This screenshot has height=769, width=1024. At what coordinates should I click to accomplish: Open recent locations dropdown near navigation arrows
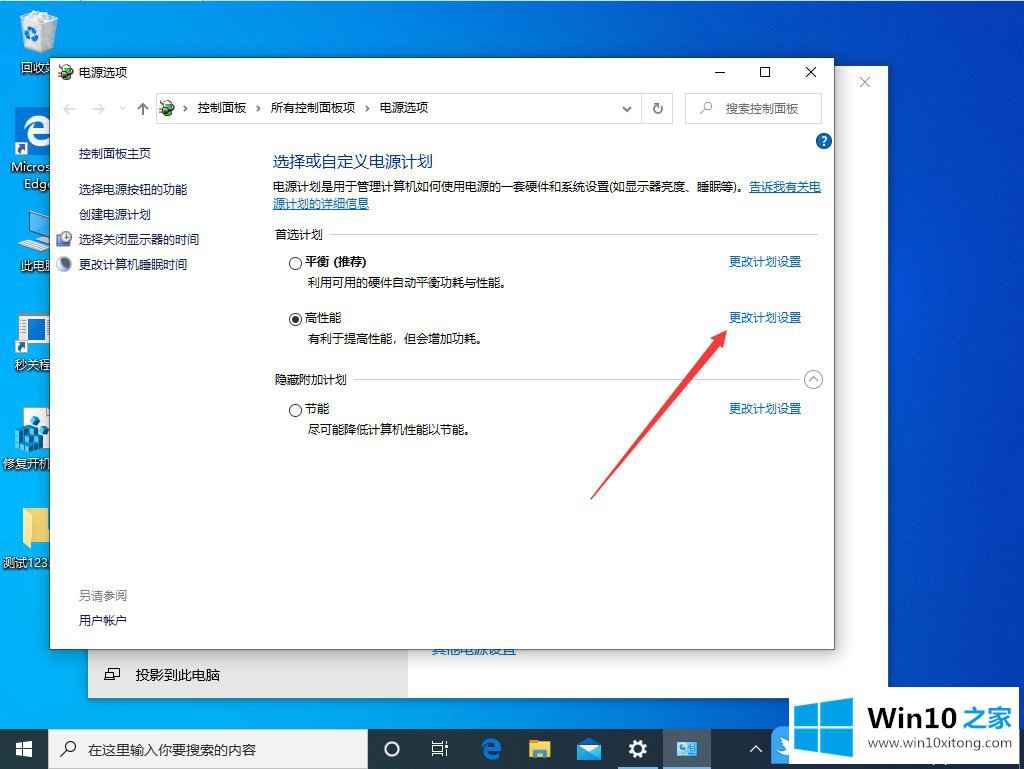(x=121, y=108)
